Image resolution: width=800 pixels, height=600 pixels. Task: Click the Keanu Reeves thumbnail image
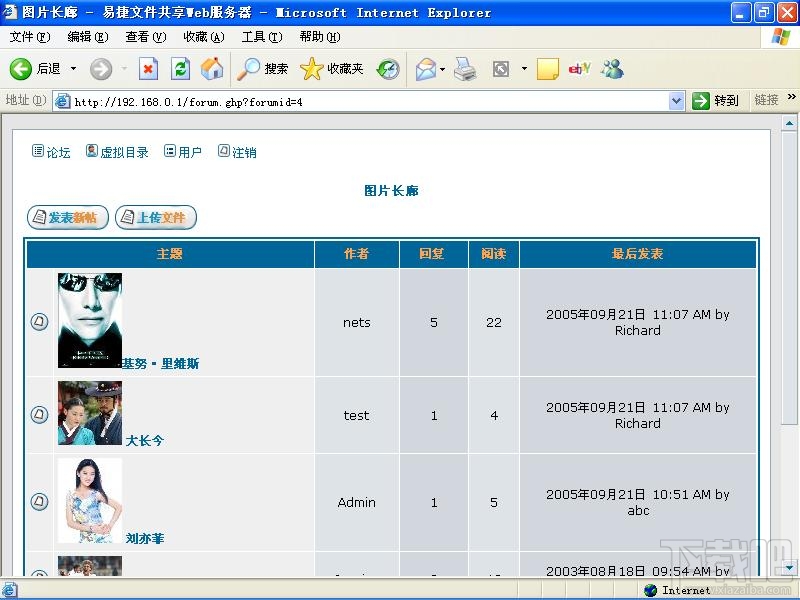[x=90, y=320]
